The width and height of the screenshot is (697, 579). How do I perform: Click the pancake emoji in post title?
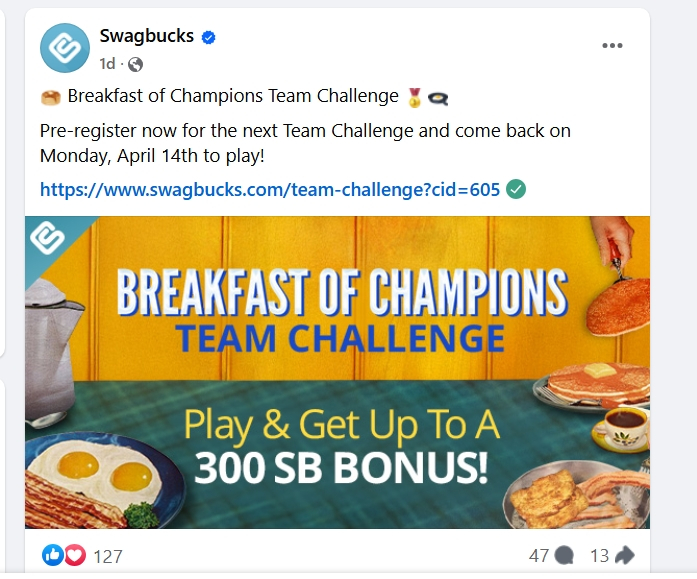click(51, 97)
